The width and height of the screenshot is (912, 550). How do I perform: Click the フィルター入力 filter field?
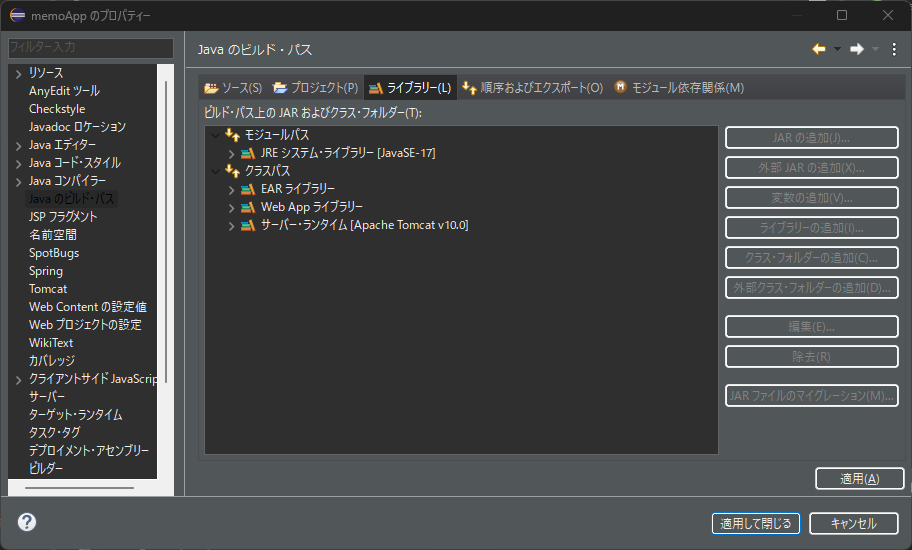pos(91,48)
